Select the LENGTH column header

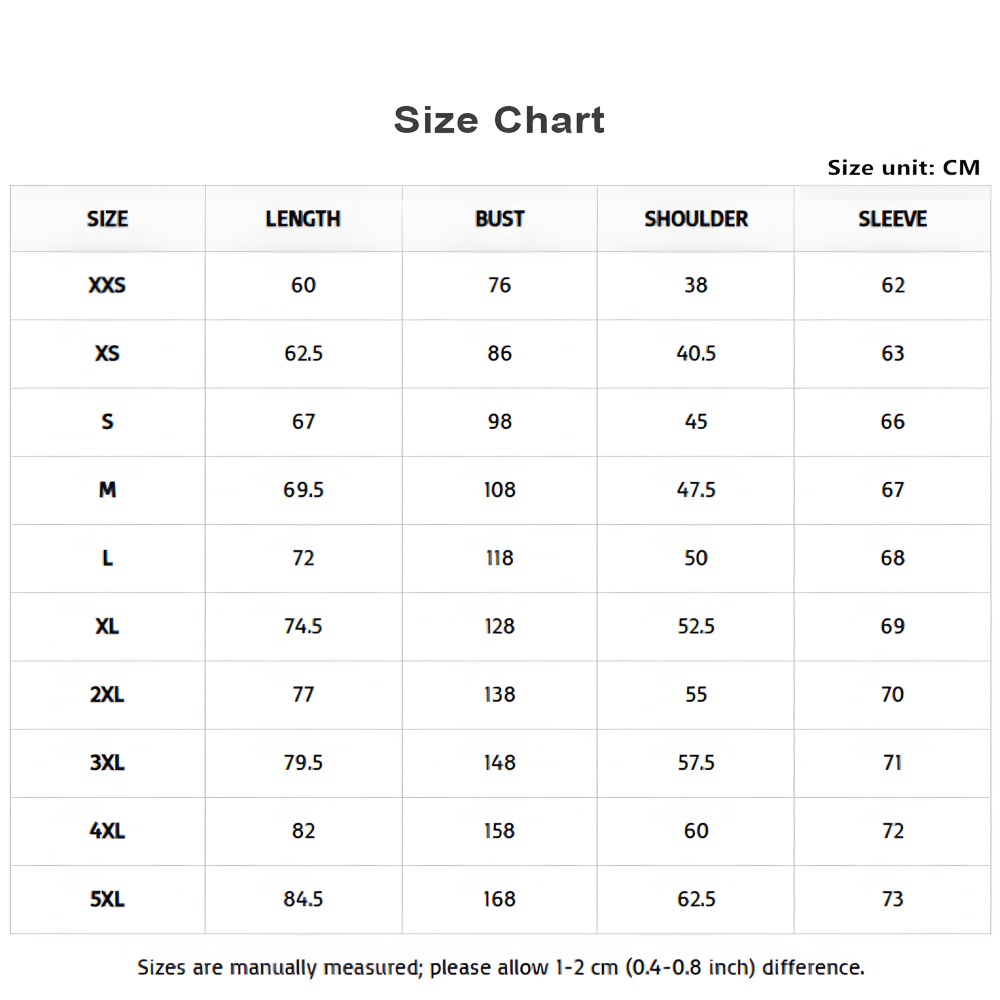tap(303, 219)
